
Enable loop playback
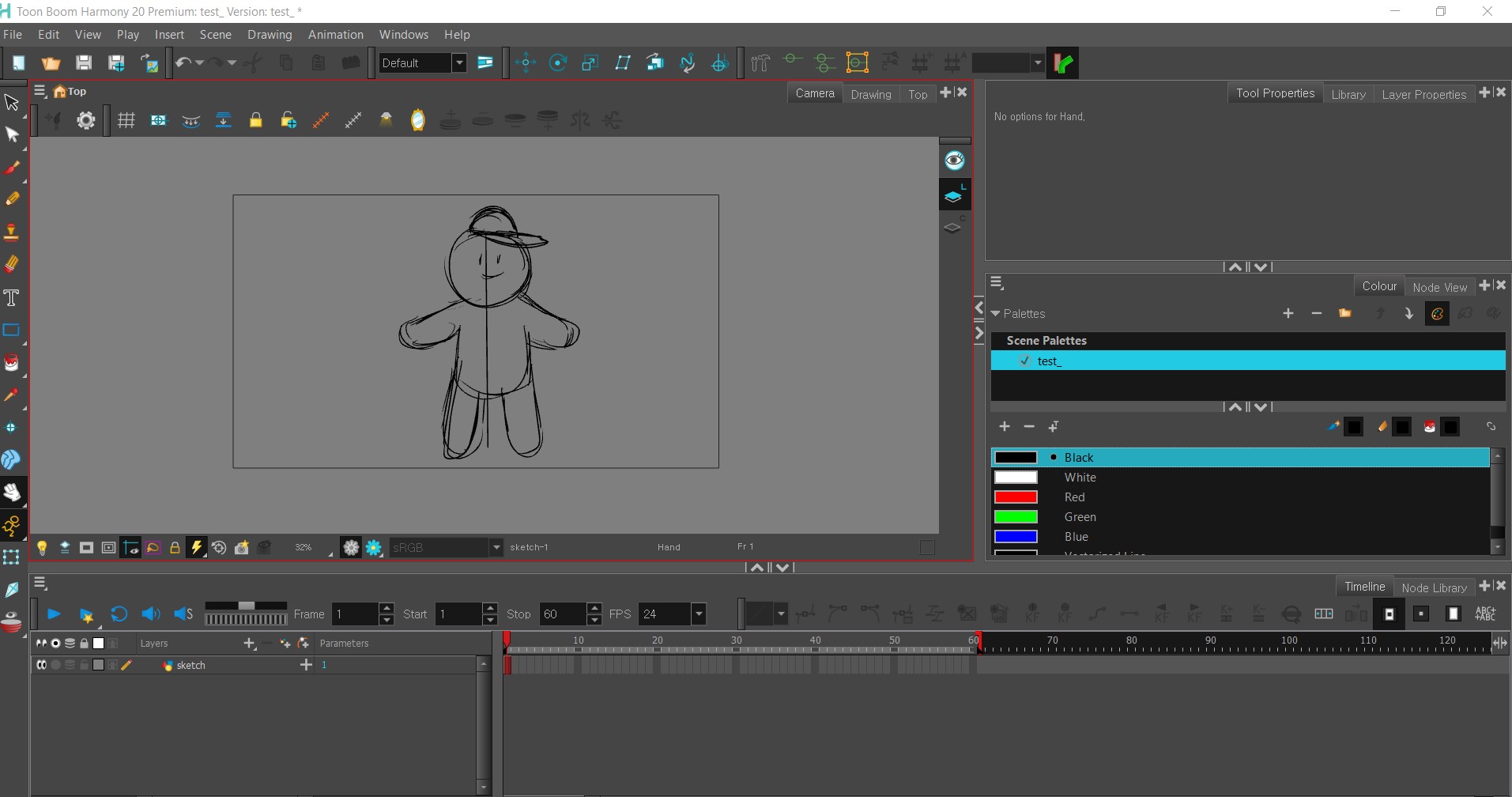[x=119, y=614]
